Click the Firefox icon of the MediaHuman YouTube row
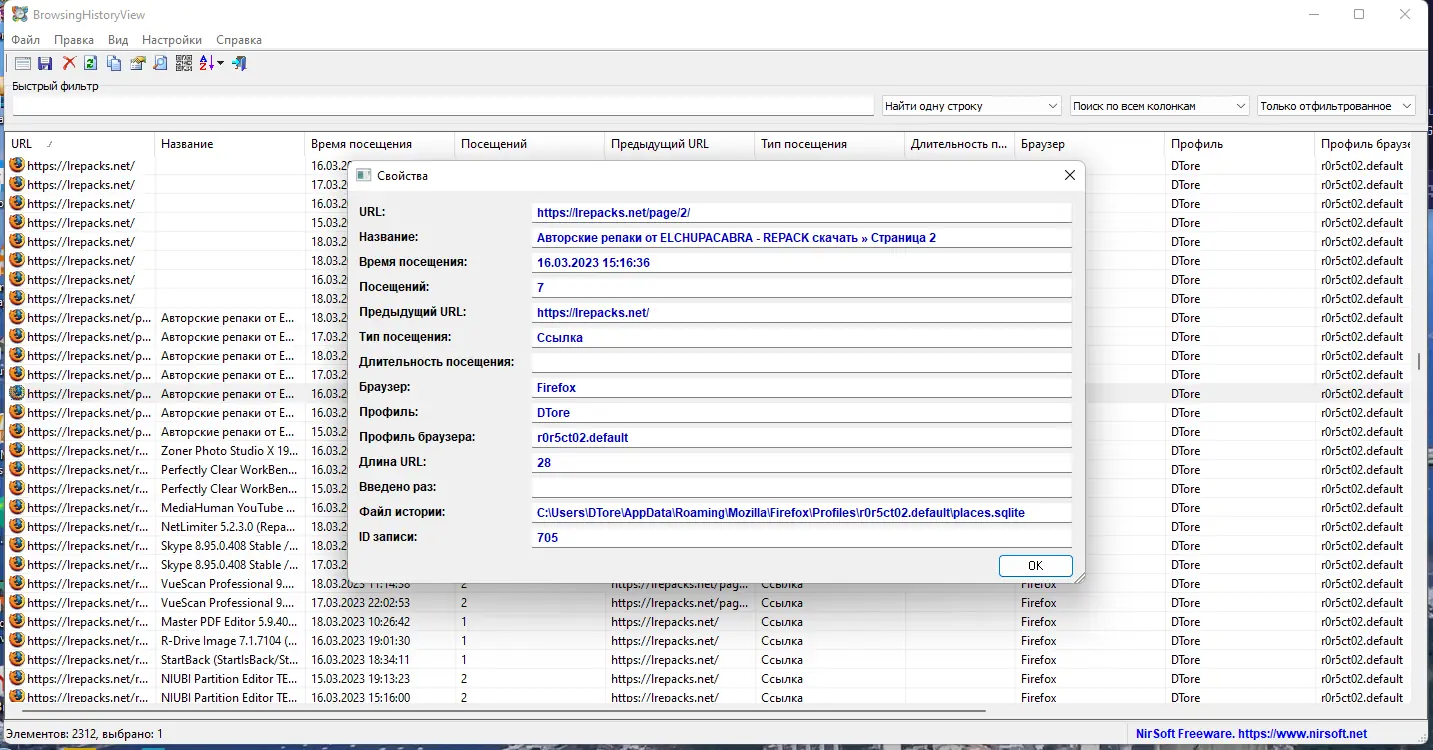 coord(17,508)
